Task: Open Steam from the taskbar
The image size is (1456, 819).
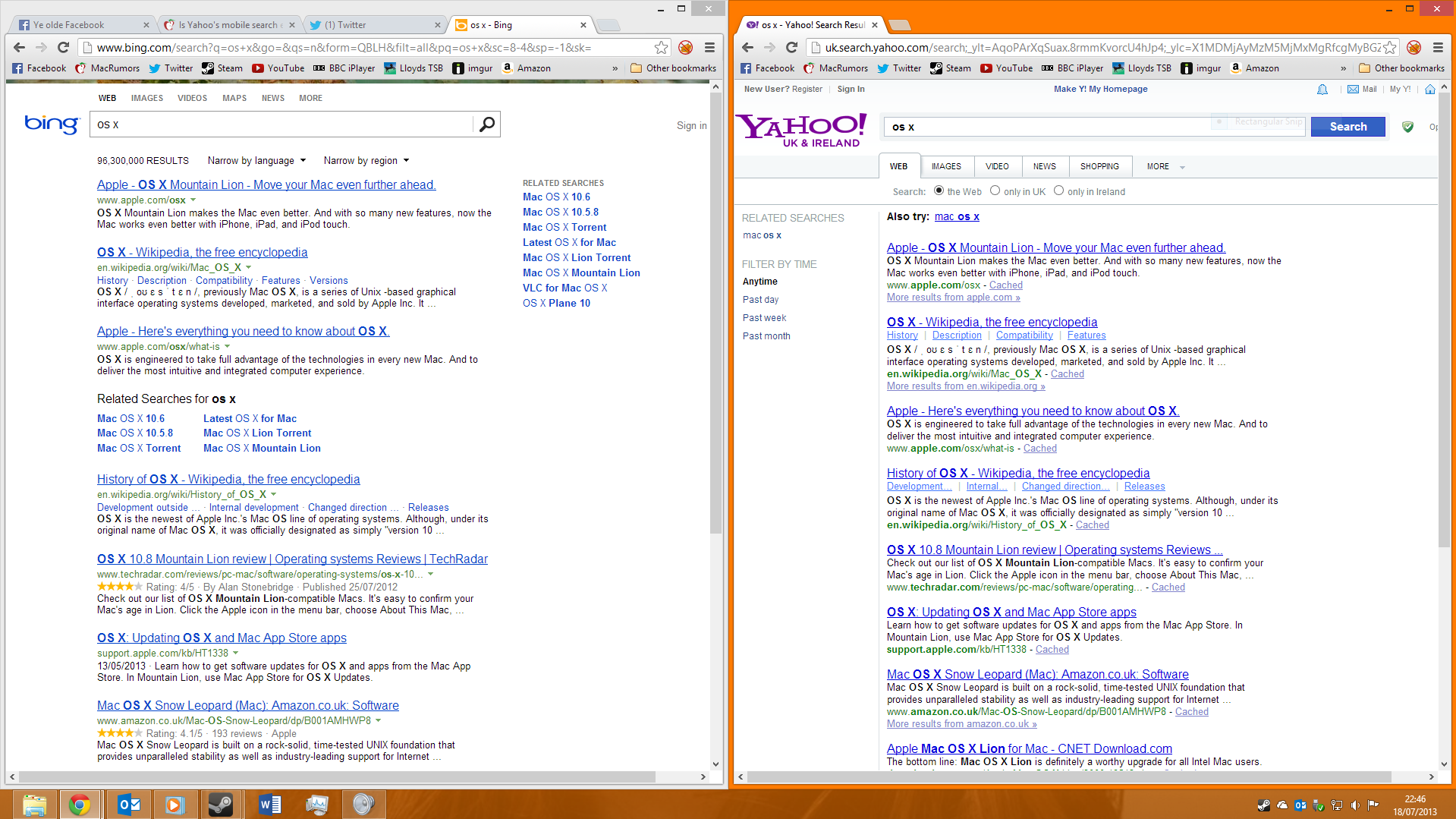Action: click(221, 805)
